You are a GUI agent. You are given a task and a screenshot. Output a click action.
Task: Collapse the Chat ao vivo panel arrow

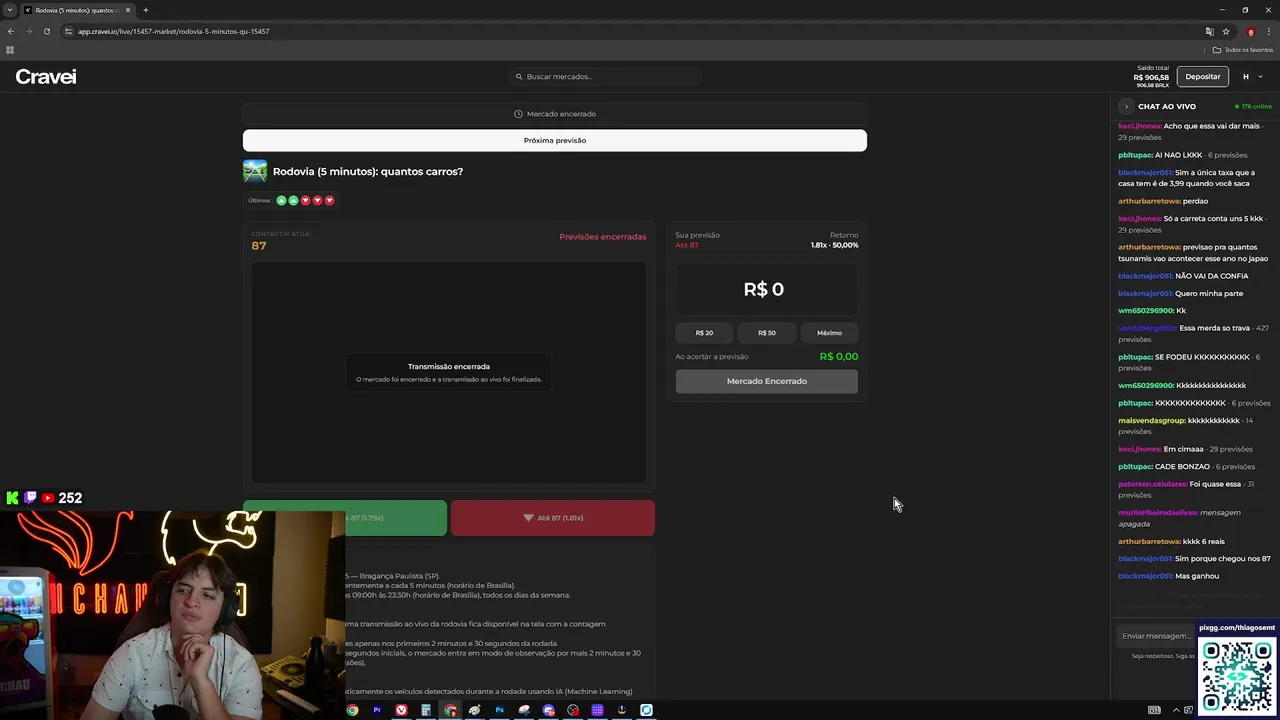(x=1126, y=106)
